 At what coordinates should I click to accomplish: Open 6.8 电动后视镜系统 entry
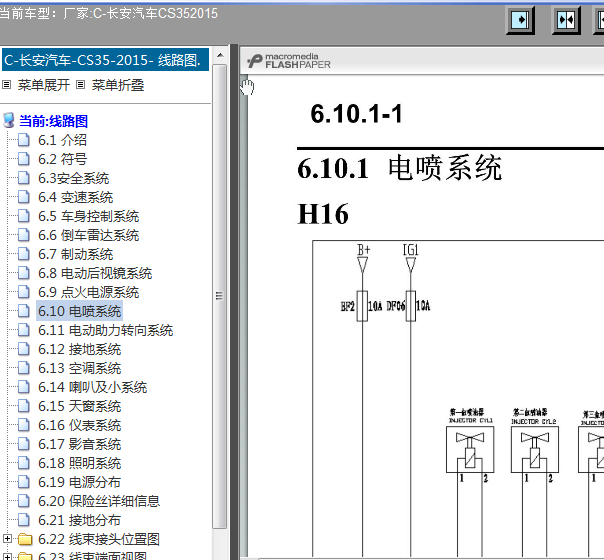point(95,273)
